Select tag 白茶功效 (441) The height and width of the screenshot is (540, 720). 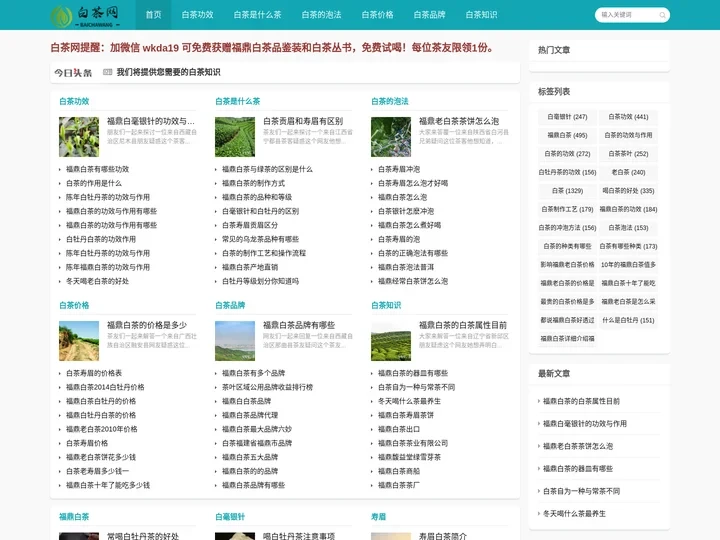click(x=628, y=117)
